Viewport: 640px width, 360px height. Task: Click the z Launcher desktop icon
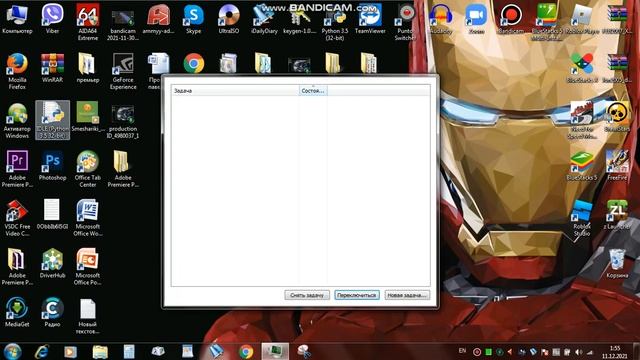pyautogui.click(x=617, y=214)
